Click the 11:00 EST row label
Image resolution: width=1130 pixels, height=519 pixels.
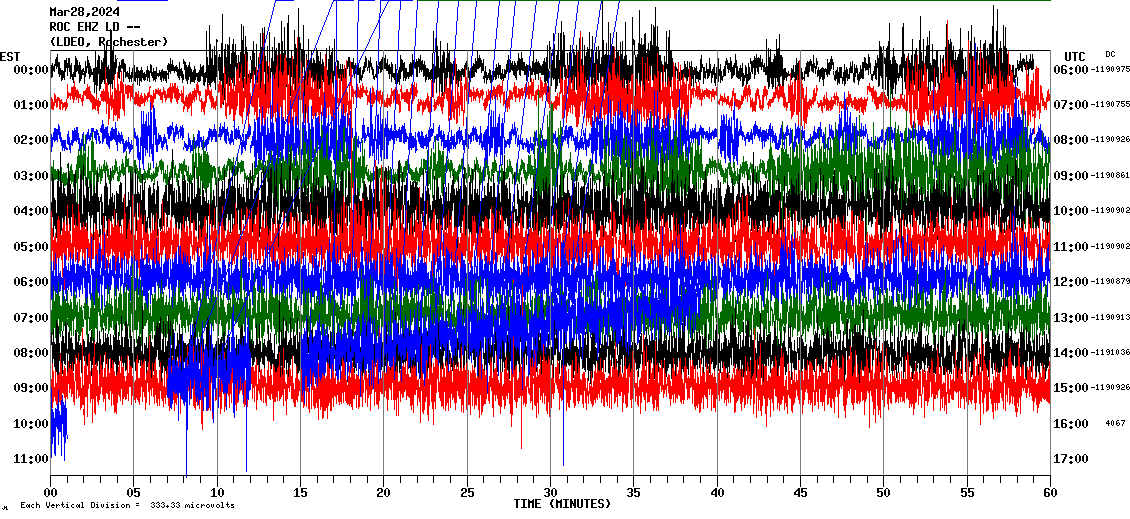click(32, 459)
